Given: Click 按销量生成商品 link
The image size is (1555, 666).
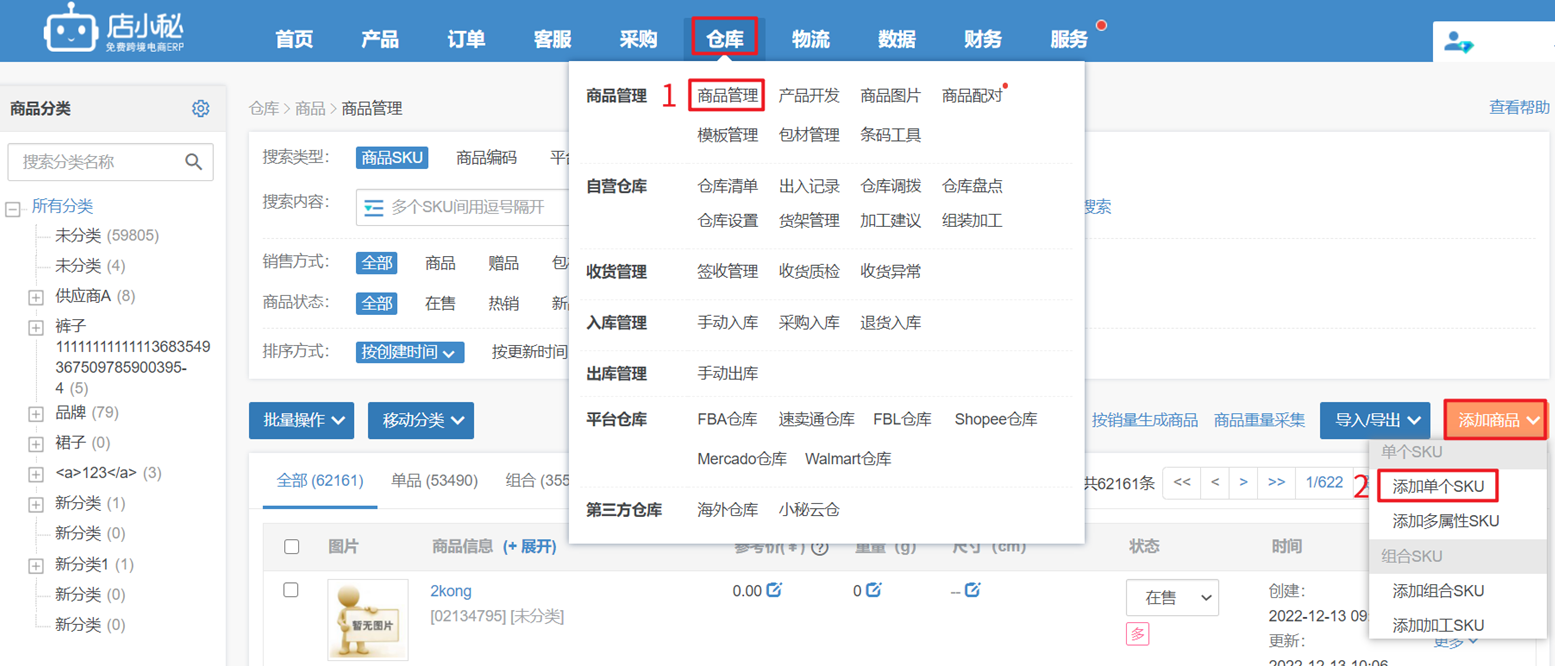Looking at the screenshot, I should pyautogui.click(x=1145, y=421).
